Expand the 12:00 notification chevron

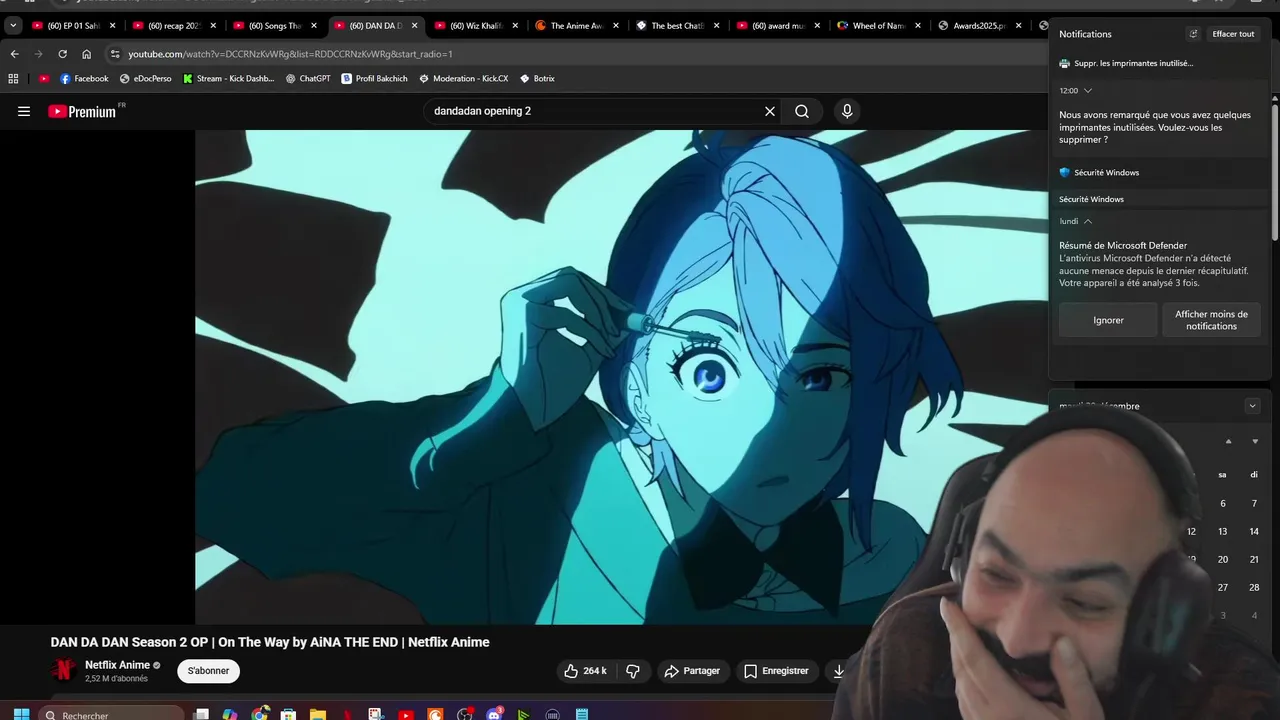pyautogui.click(x=1088, y=90)
